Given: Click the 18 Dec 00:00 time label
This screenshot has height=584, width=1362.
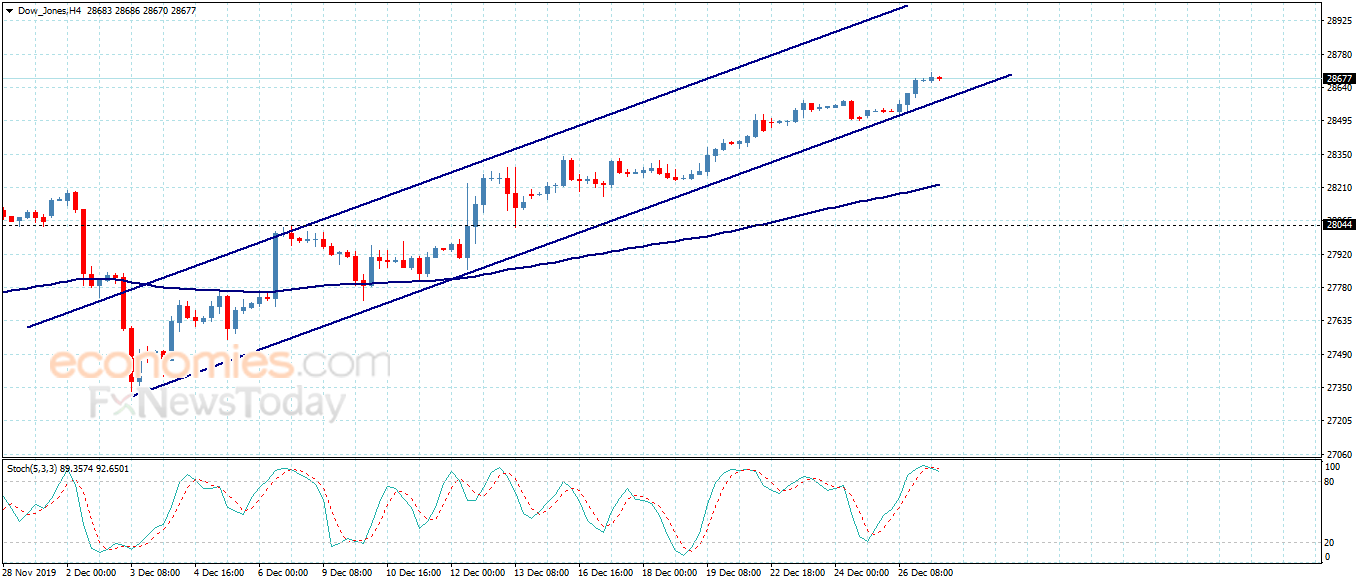Looking at the screenshot, I should (670, 573).
